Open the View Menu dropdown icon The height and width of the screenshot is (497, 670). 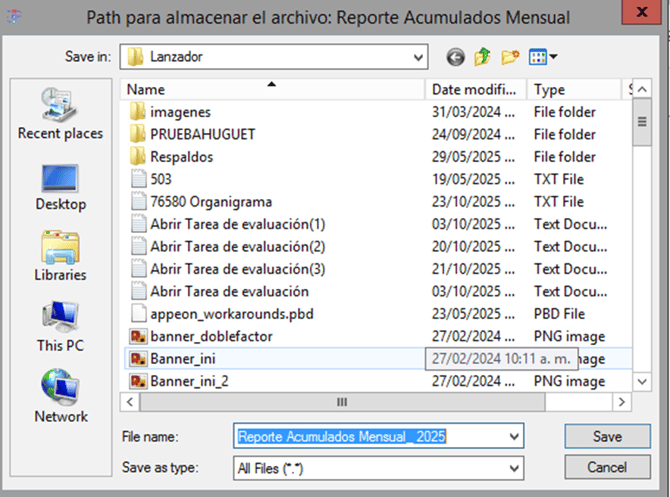click(x=542, y=58)
